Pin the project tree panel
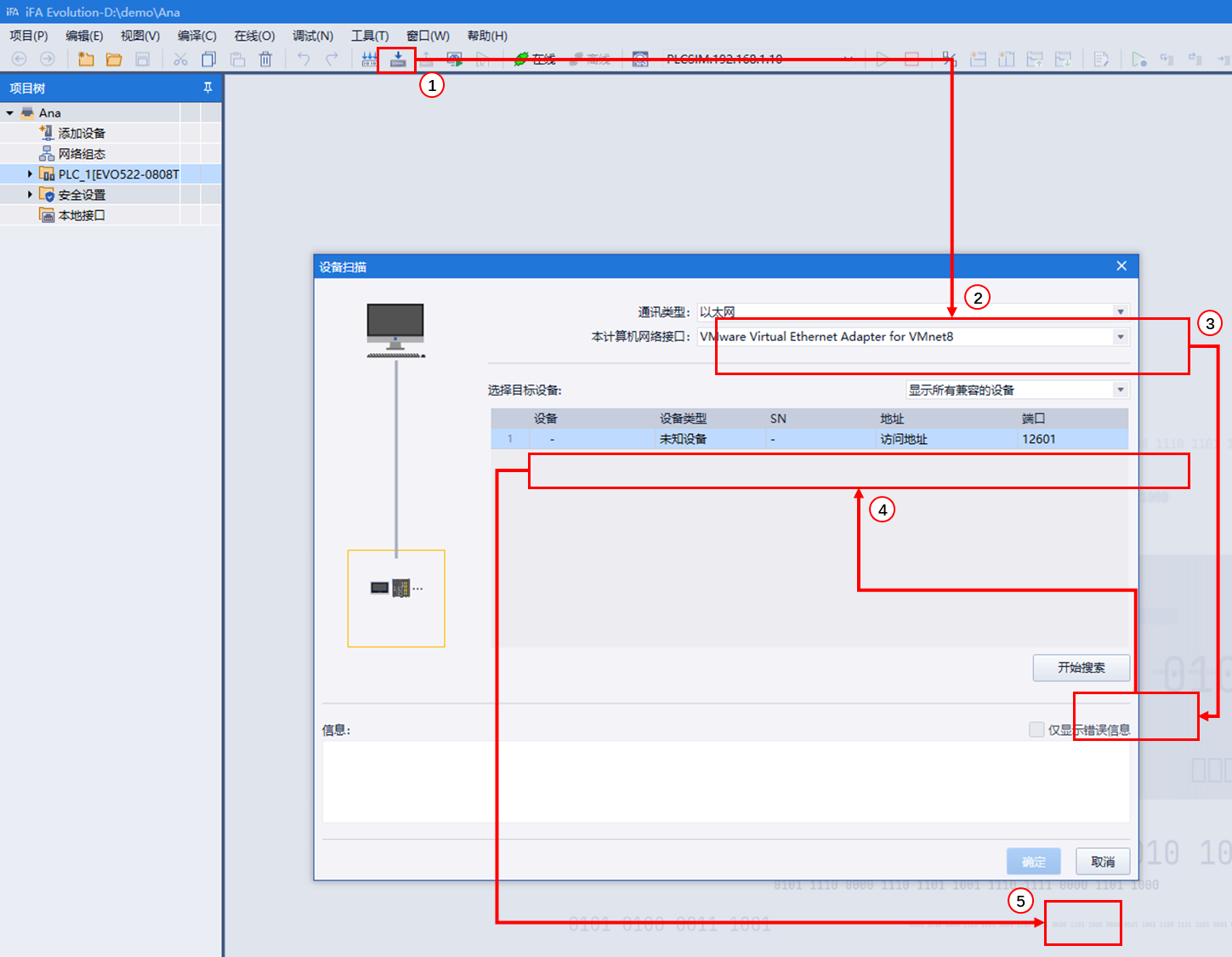Screen dimensions: 1232x957 [x=207, y=88]
